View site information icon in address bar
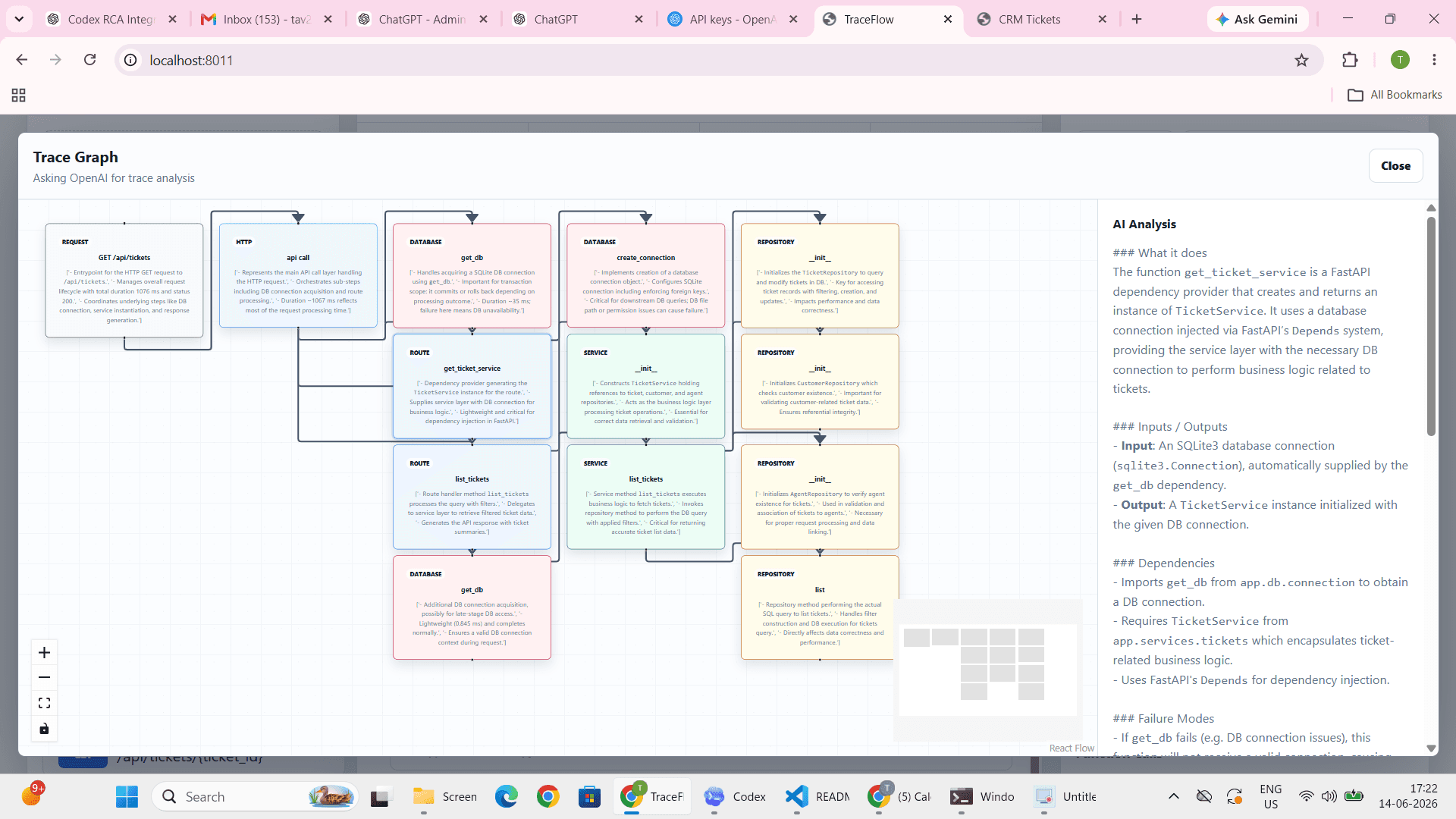The width and height of the screenshot is (1456, 819). pyautogui.click(x=130, y=60)
